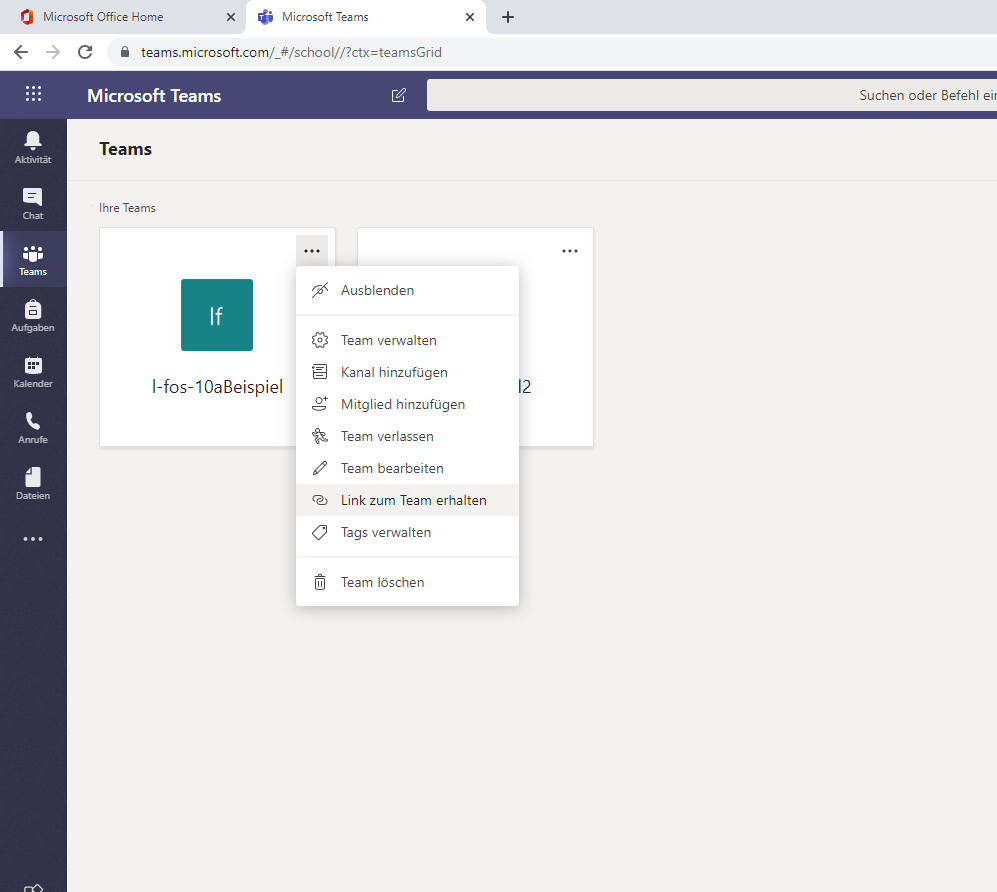Close the Microsoft Office Home tab
The image size is (997, 892).
coord(231,17)
